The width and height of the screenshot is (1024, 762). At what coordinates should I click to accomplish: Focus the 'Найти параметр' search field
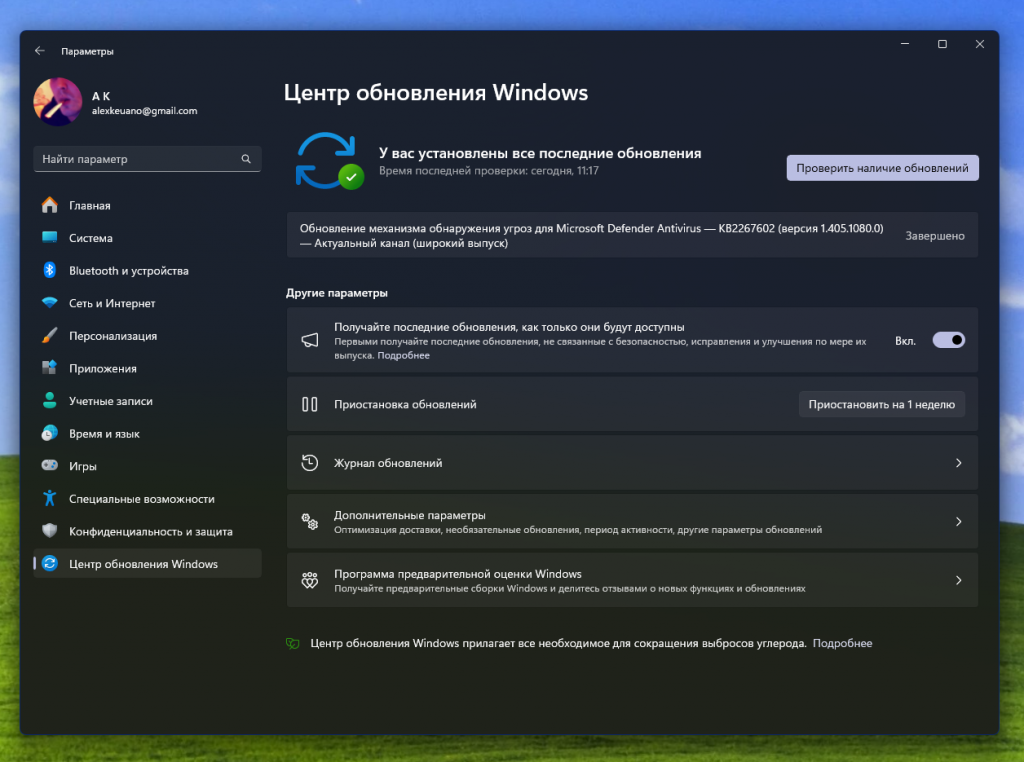pyautogui.click(x=147, y=159)
